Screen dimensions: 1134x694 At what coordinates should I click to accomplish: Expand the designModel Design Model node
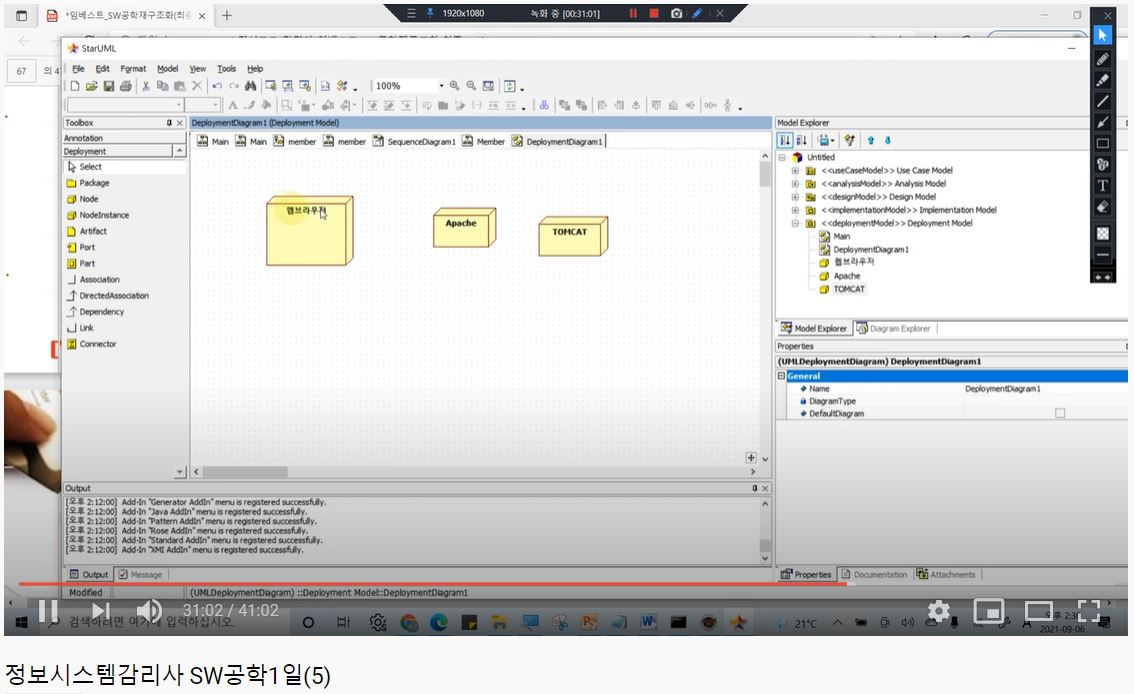click(x=796, y=197)
